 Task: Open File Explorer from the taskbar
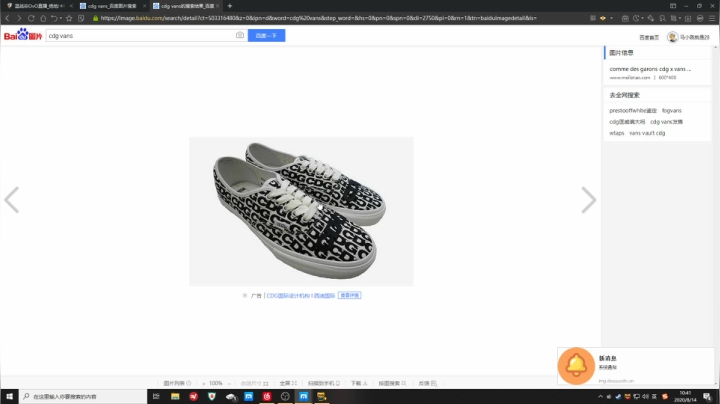point(175,396)
